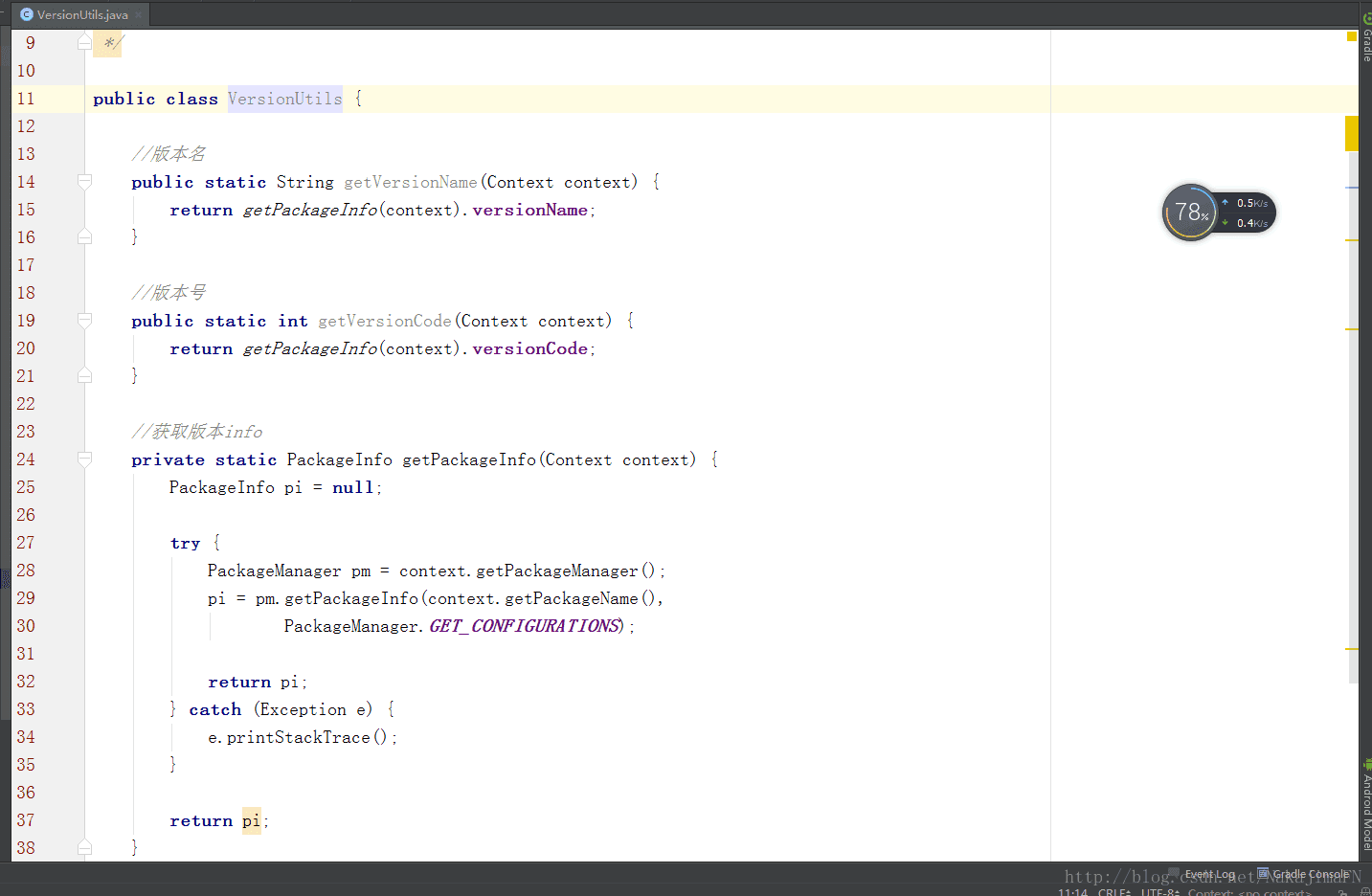
Task: Select the VersionUtils.java tab
Action: click(81, 14)
